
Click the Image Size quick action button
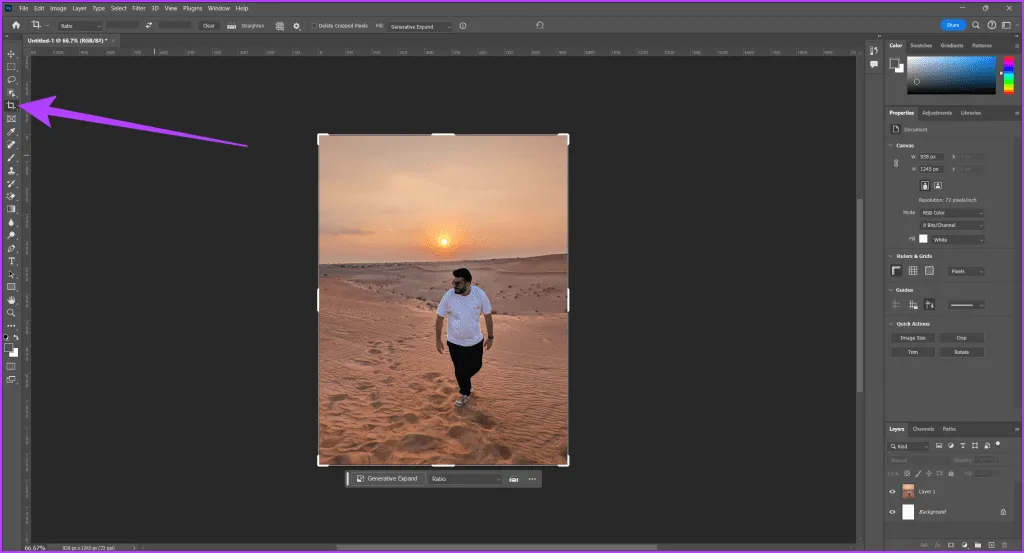[x=914, y=338]
